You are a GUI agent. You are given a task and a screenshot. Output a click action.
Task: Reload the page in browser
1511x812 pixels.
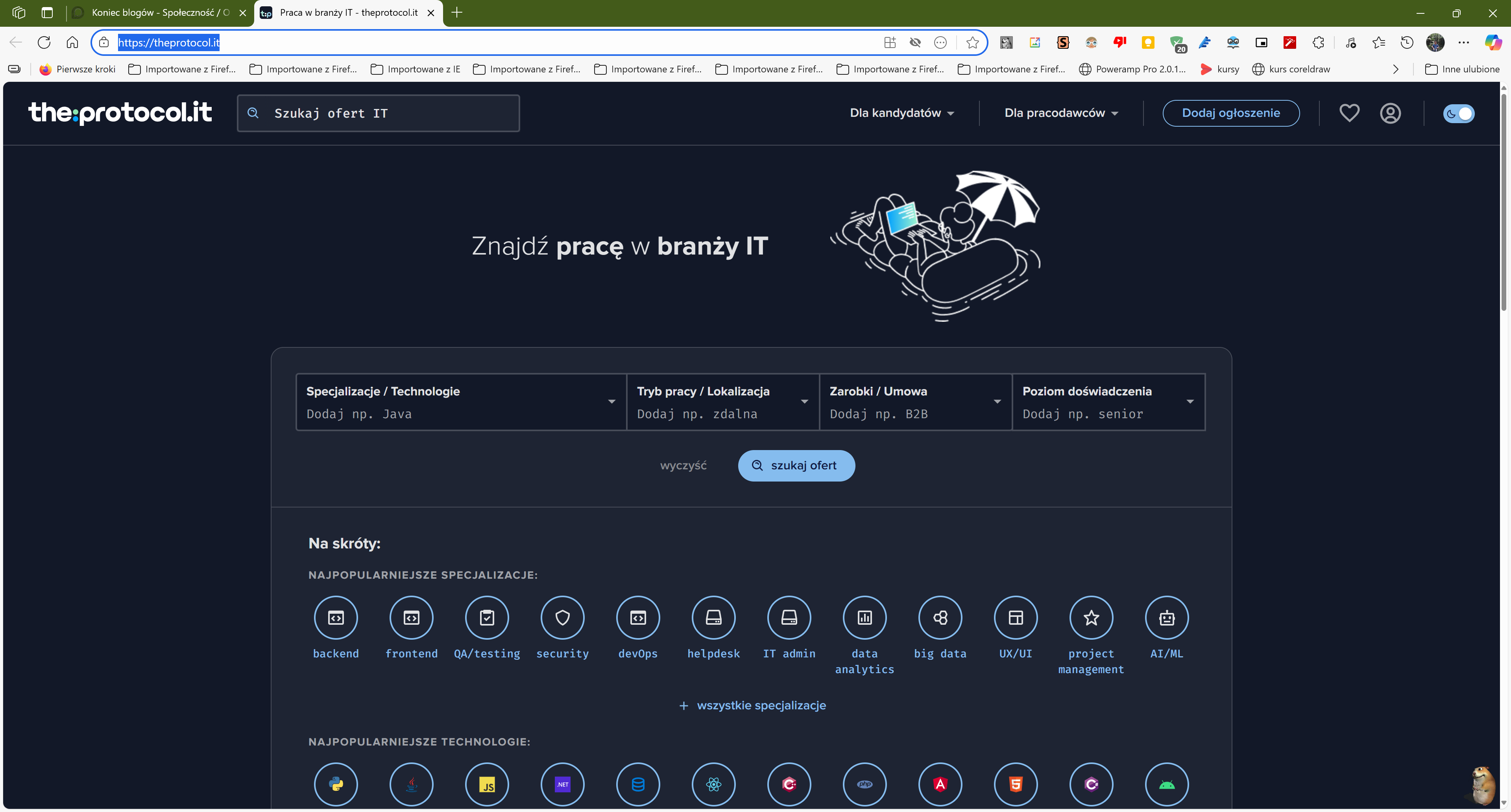[44, 42]
